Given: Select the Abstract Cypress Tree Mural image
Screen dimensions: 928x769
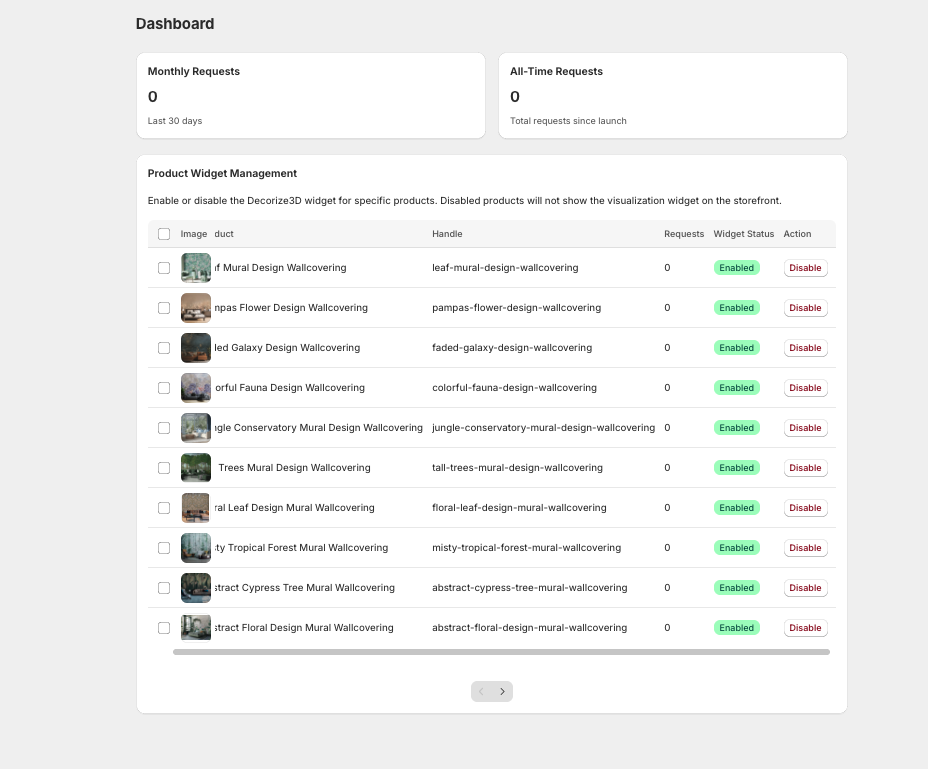Looking at the screenshot, I should (x=195, y=587).
